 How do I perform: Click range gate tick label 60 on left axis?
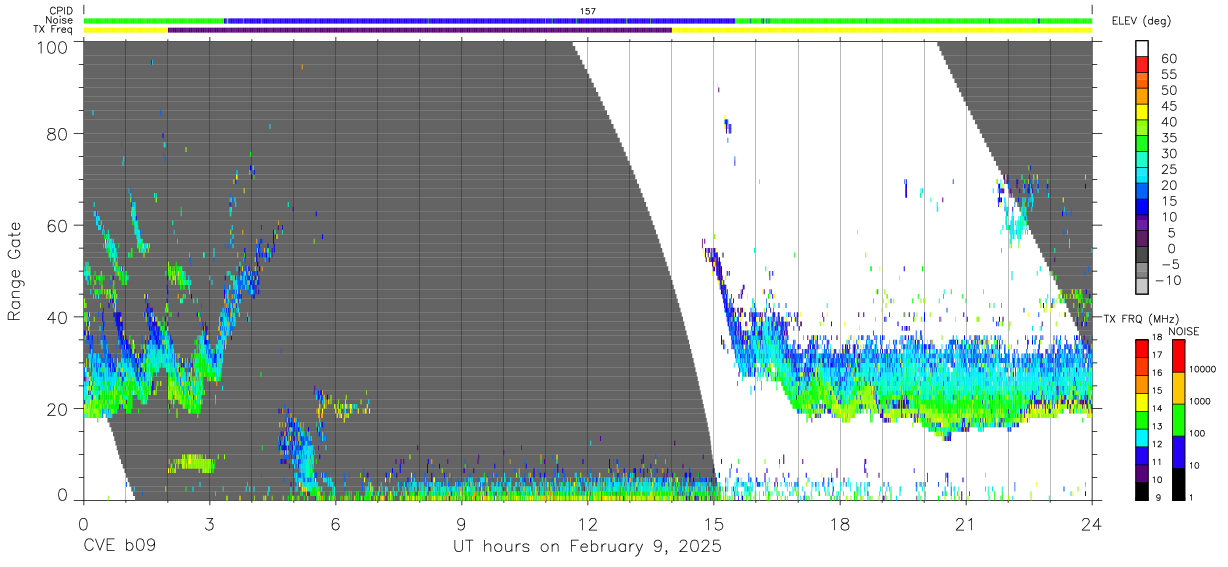pyautogui.click(x=57, y=226)
